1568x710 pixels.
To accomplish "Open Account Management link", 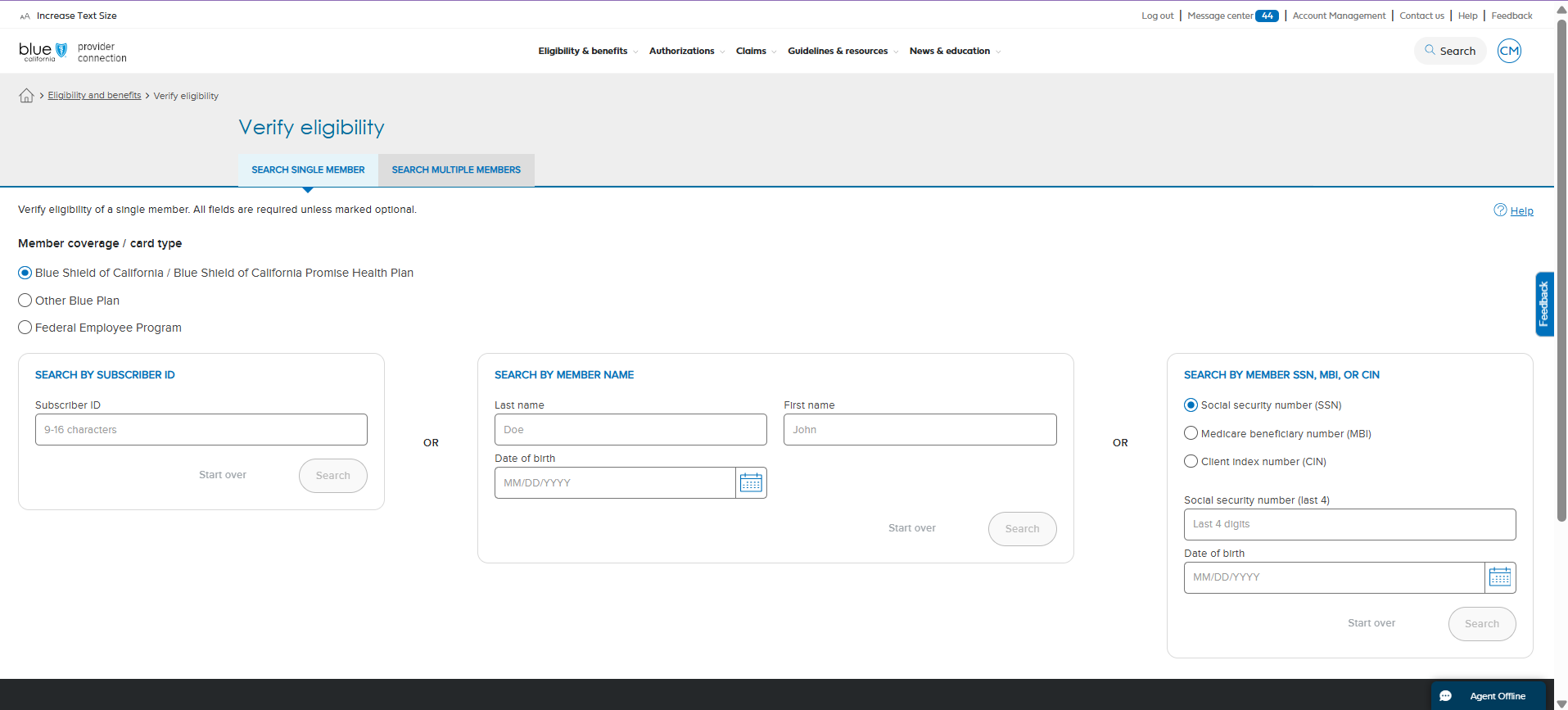I will coord(1340,16).
